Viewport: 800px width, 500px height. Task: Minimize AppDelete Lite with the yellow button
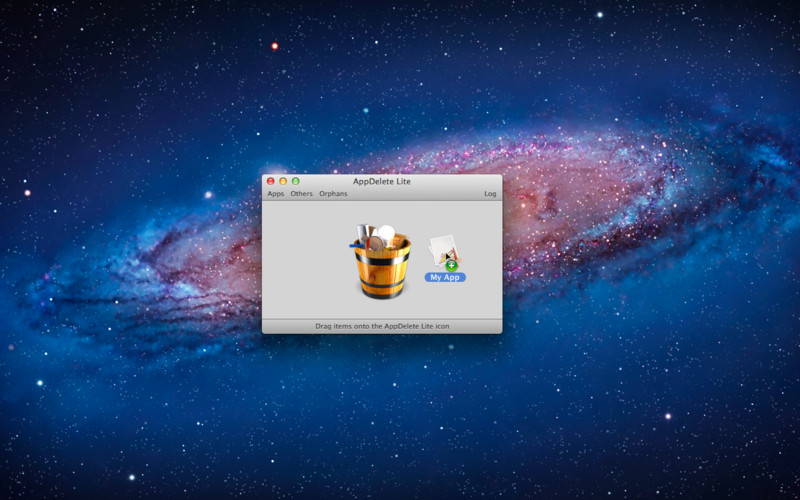tap(283, 181)
